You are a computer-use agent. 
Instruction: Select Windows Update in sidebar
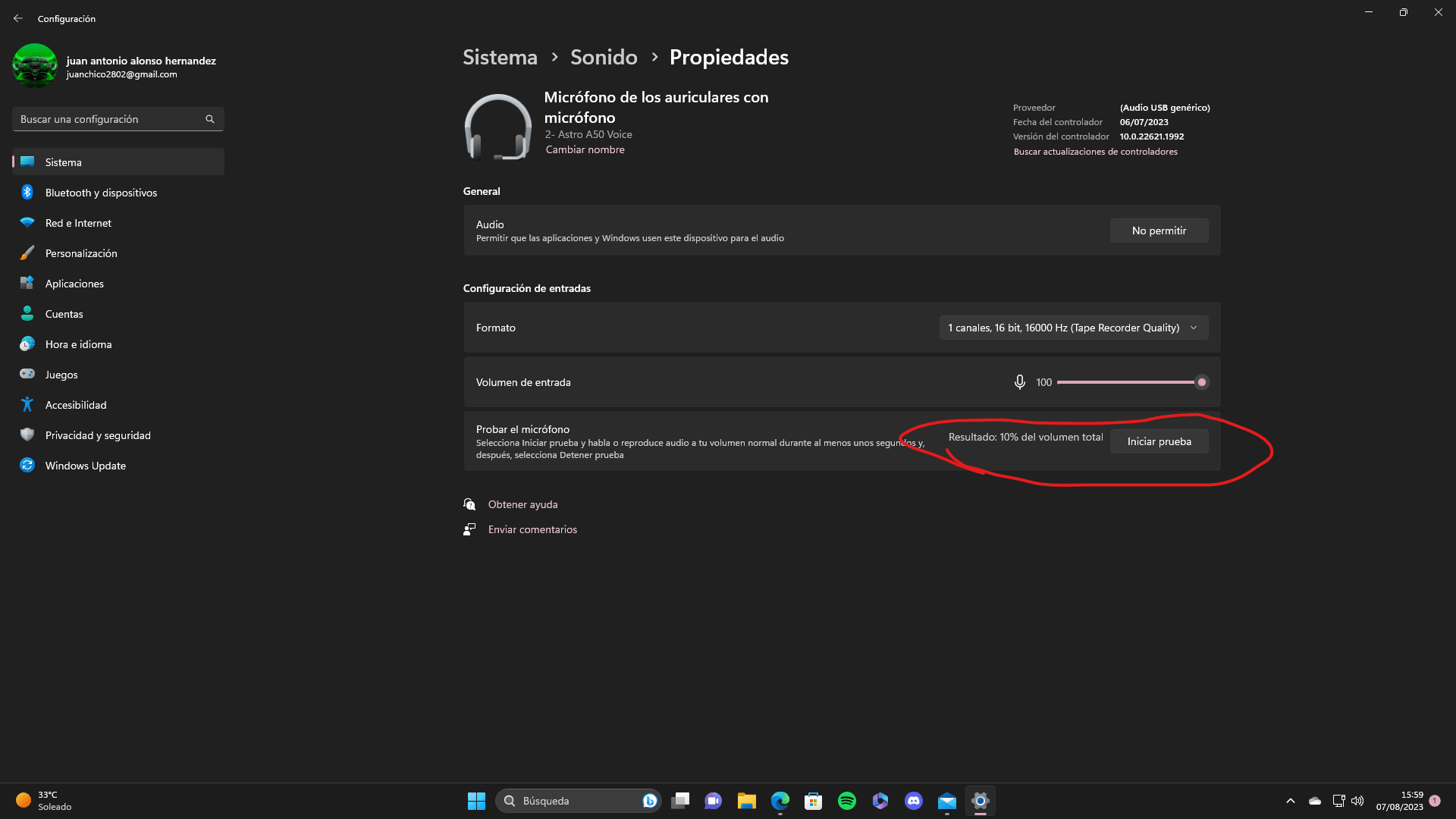tap(85, 466)
